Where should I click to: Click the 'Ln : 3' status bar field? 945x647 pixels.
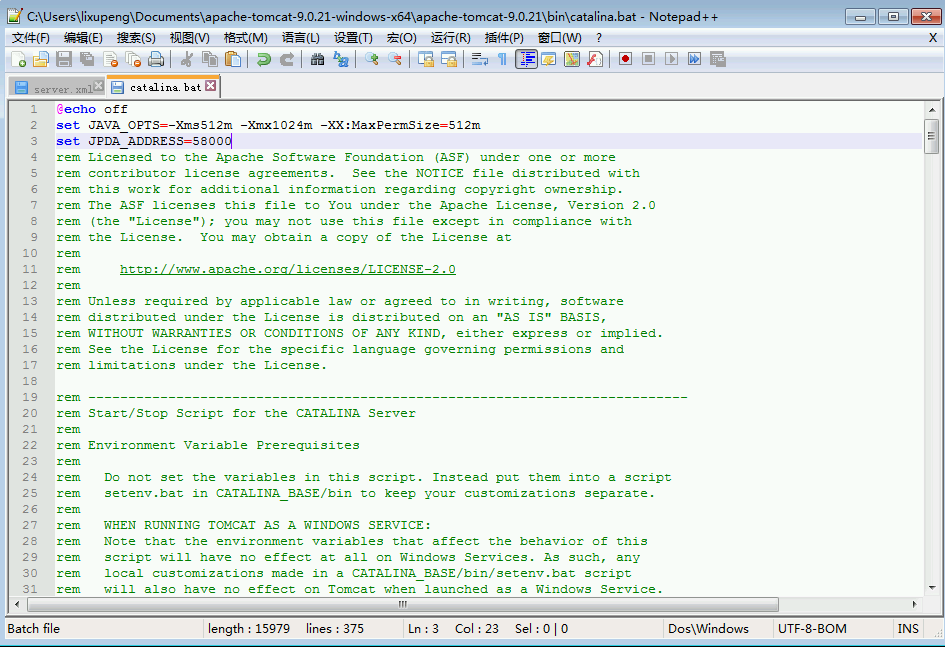(x=423, y=629)
